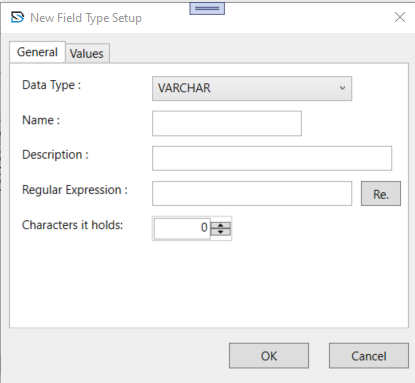Click the Regular Expression input field
This screenshot has height=383, width=415.
click(x=252, y=193)
